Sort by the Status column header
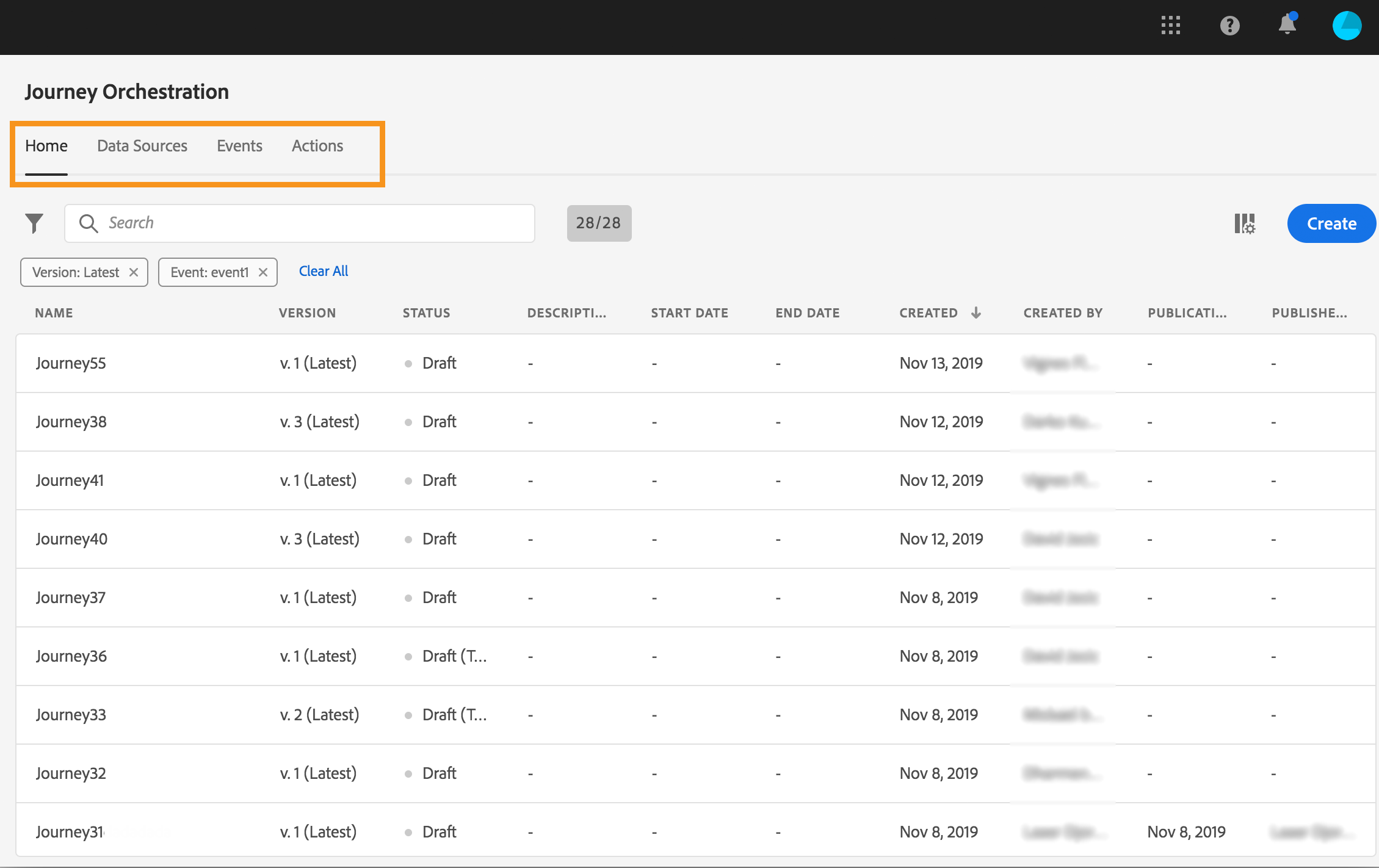Image resolution: width=1379 pixels, height=868 pixels. click(426, 313)
